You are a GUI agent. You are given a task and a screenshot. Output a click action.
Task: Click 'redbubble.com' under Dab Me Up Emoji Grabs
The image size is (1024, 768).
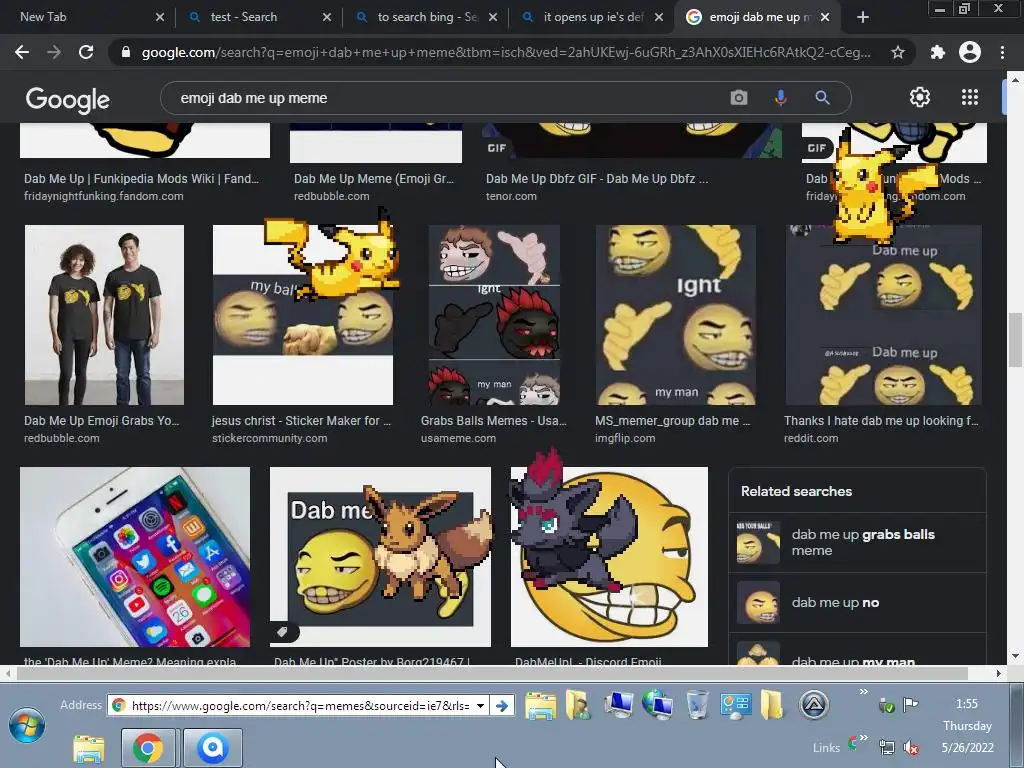(x=61, y=438)
